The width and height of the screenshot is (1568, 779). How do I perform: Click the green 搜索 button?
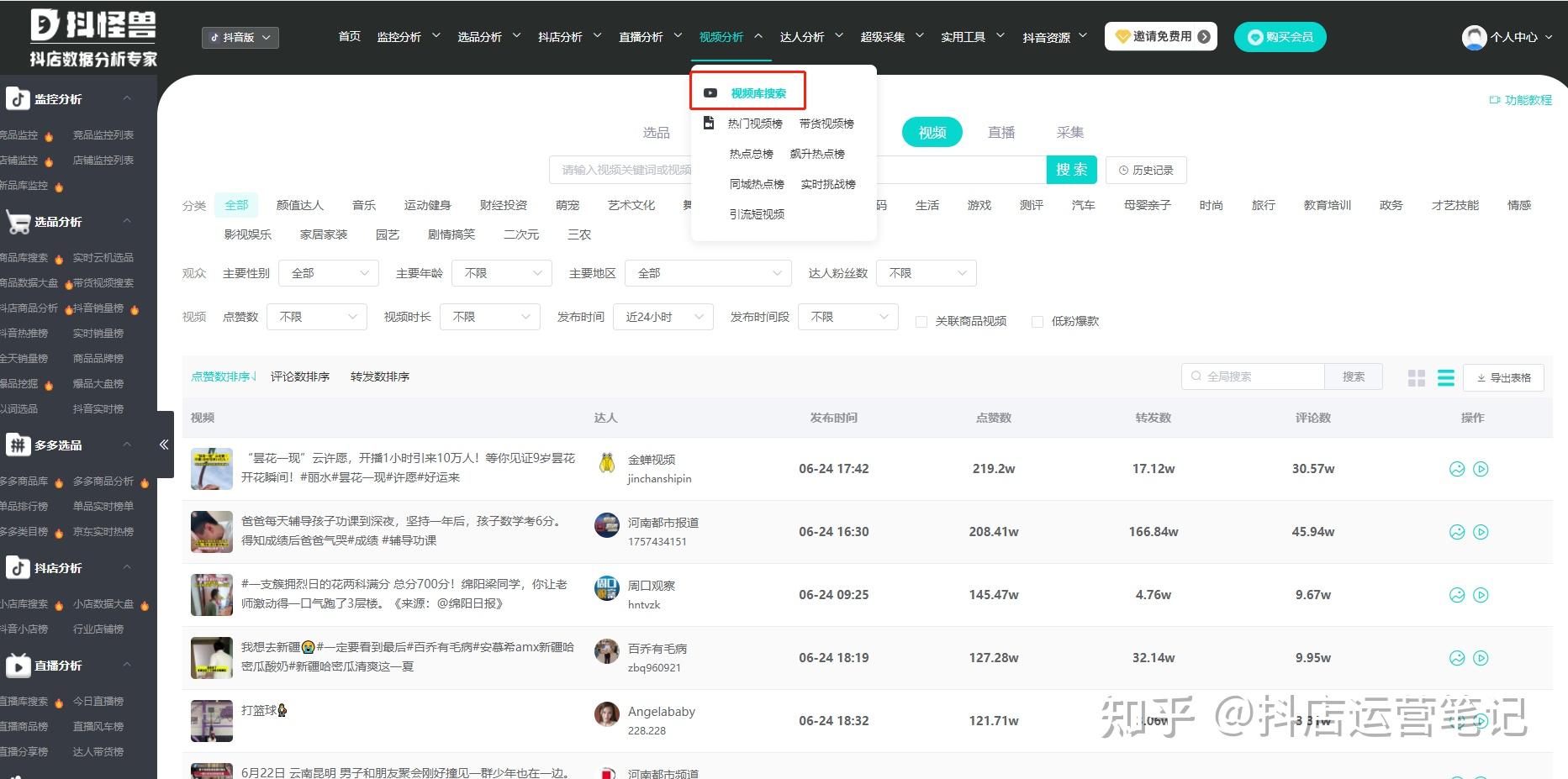coord(1072,170)
